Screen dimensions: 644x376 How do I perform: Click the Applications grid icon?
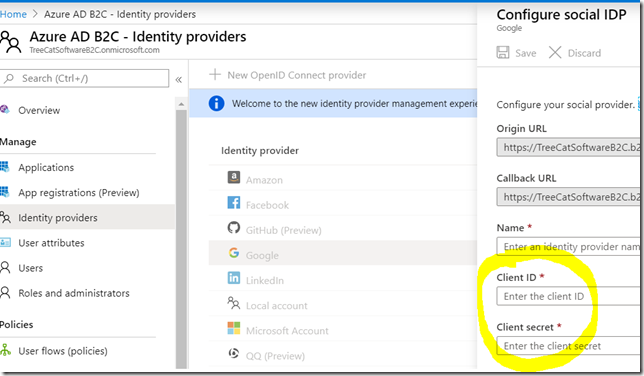point(5,166)
